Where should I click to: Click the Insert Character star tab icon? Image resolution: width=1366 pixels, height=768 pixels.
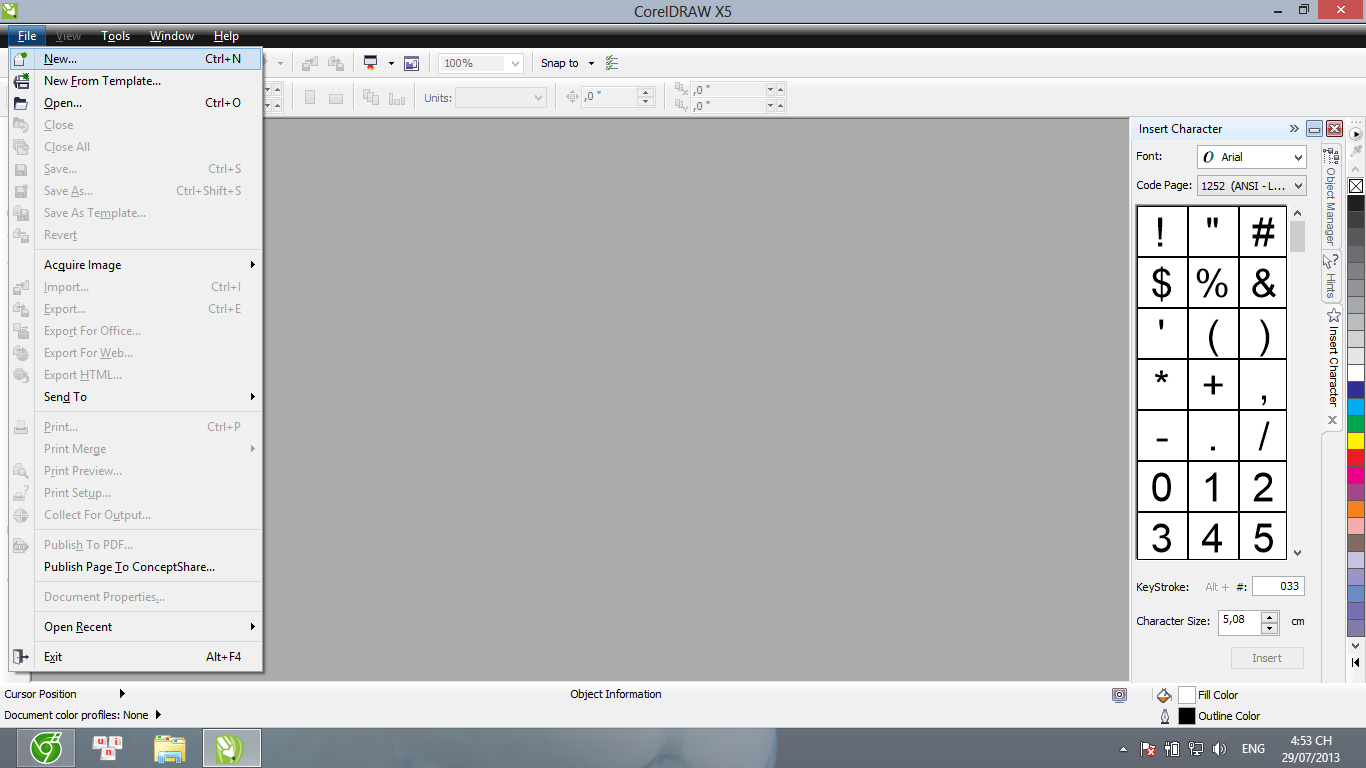click(1332, 315)
